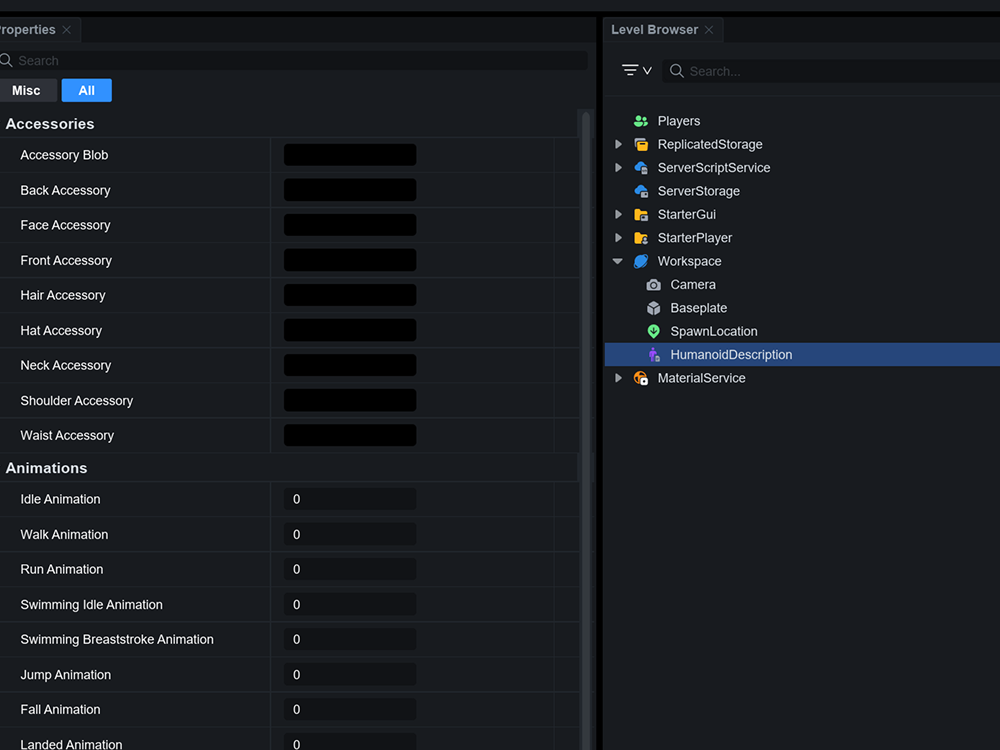1000x750 pixels.
Task: Expand the StarterPlayer node
Action: click(x=618, y=238)
